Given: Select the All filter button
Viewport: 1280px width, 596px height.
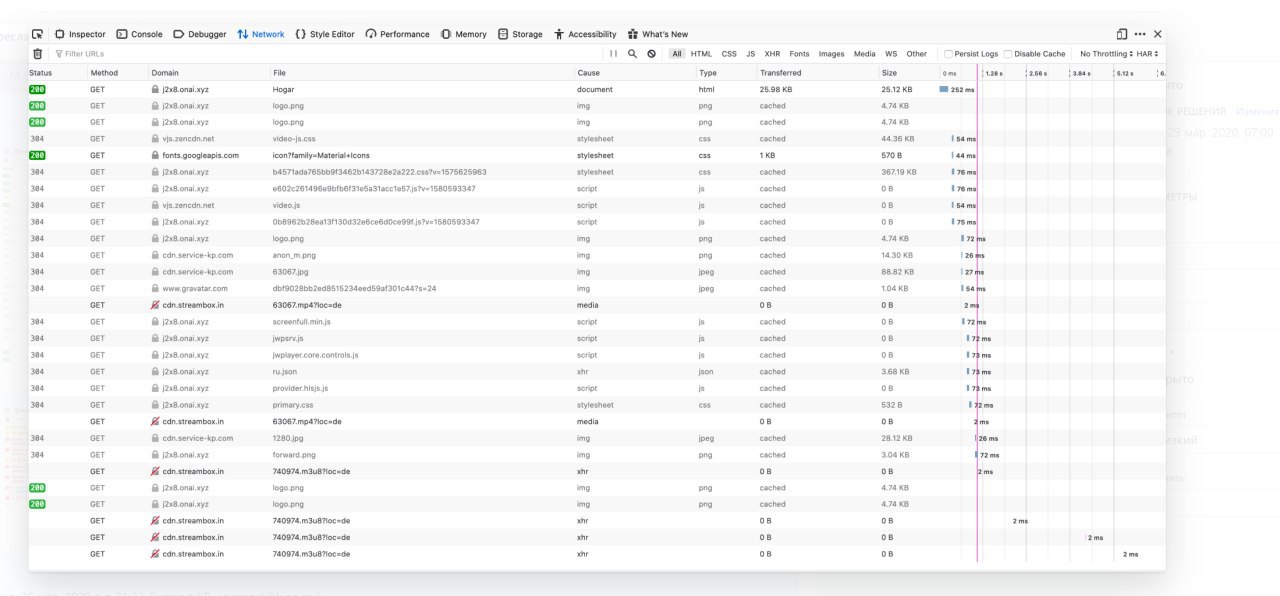Looking at the screenshot, I should tap(677, 54).
